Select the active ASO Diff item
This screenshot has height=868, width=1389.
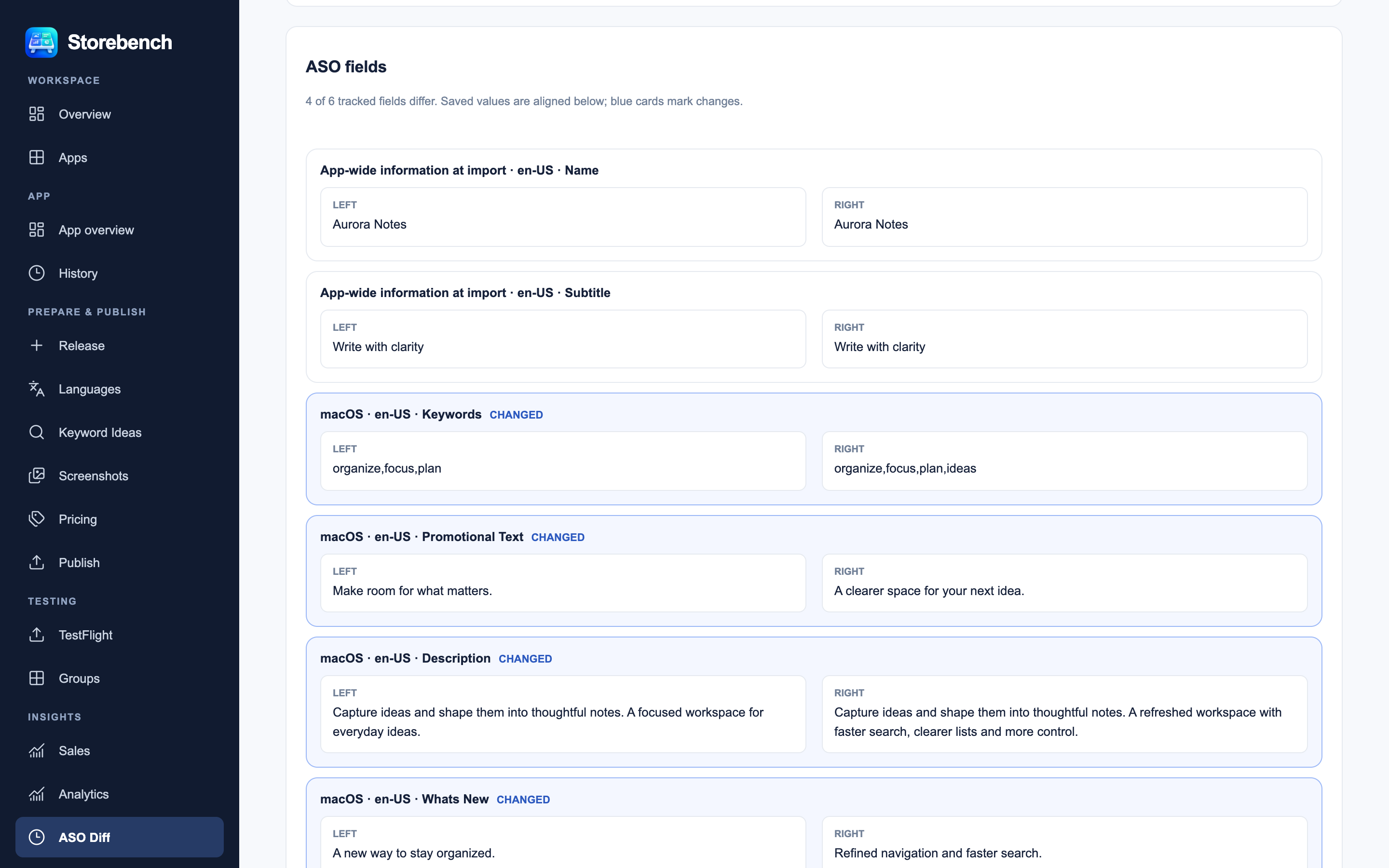[x=120, y=837]
